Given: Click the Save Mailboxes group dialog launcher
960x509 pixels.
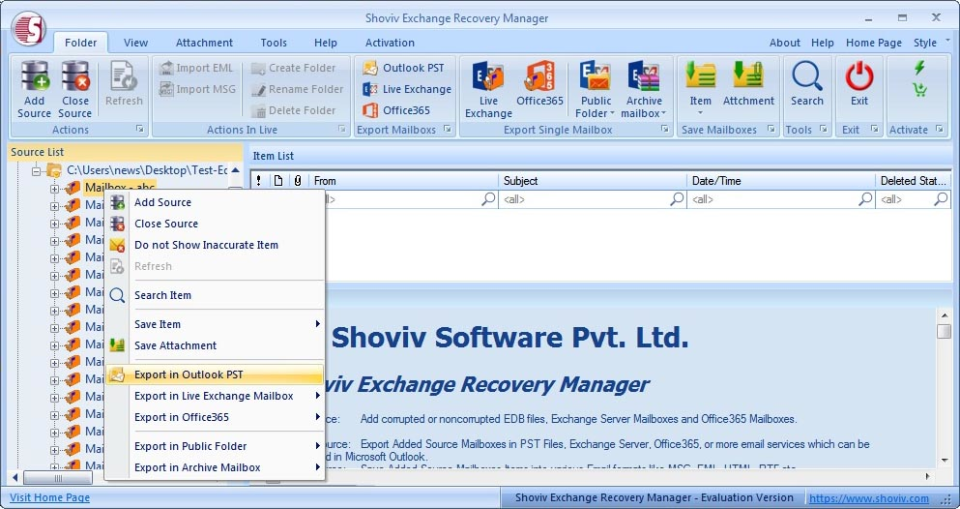Looking at the screenshot, I should 771,129.
